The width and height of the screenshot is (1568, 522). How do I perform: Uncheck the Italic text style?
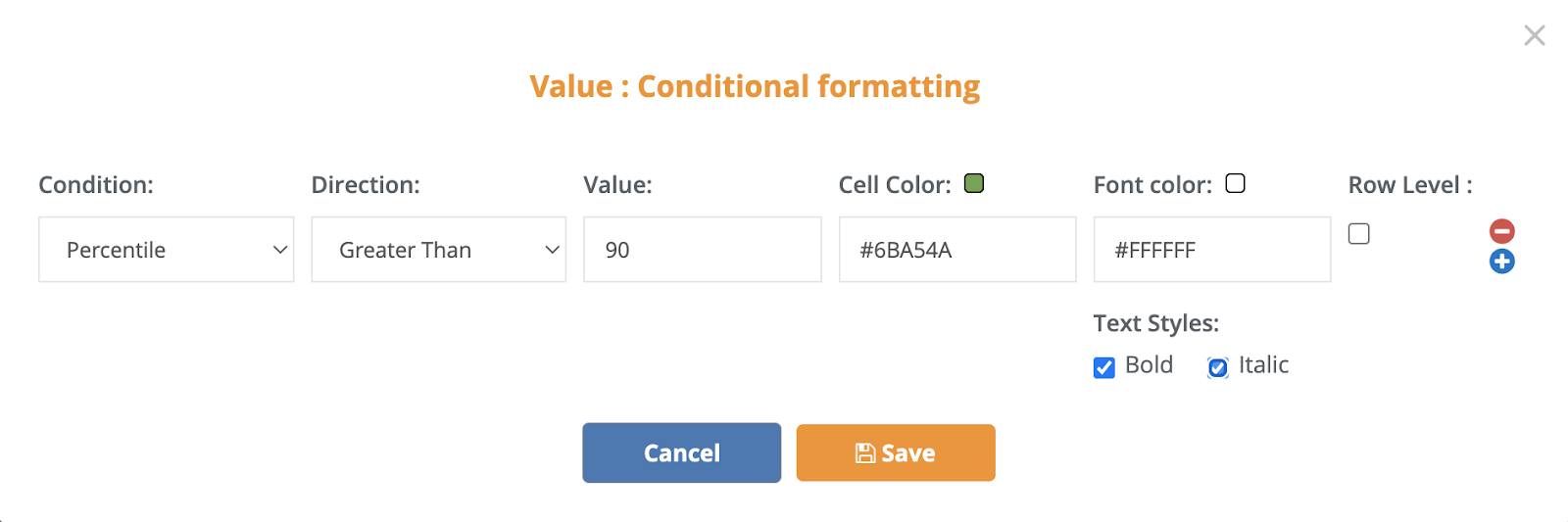click(x=1217, y=367)
